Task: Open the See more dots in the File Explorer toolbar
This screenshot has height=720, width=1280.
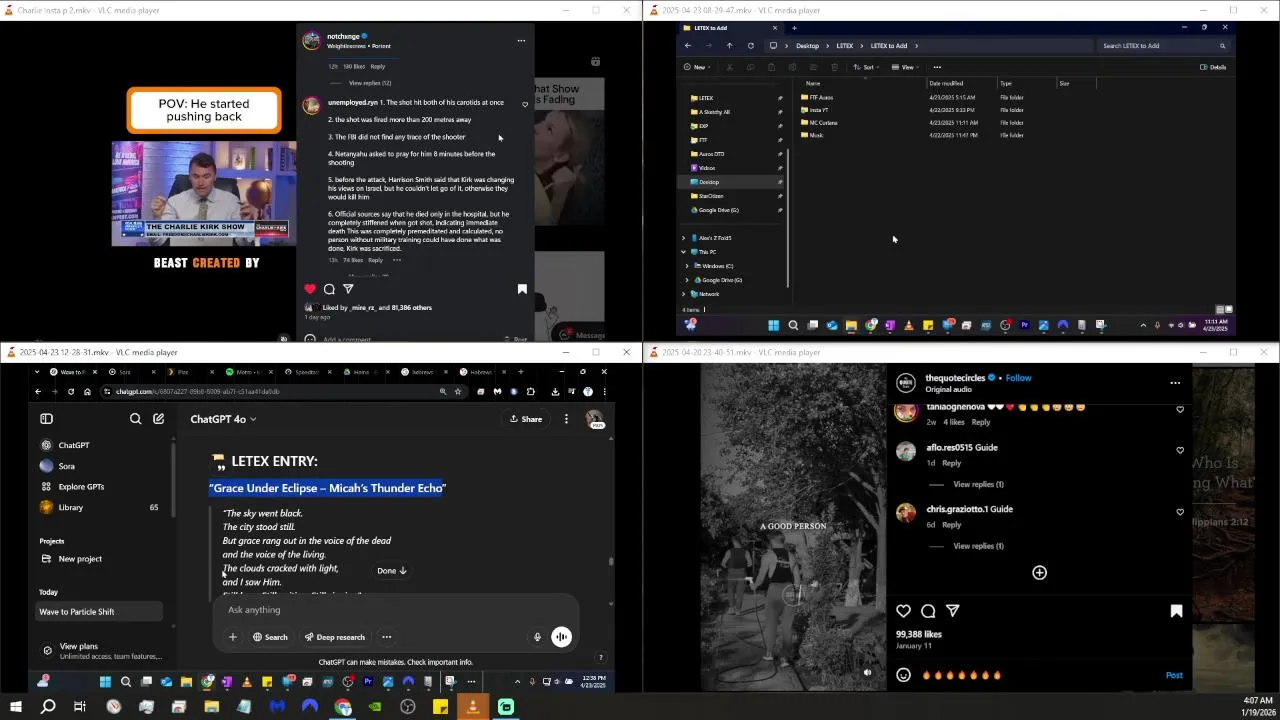Action: [937, 67]
